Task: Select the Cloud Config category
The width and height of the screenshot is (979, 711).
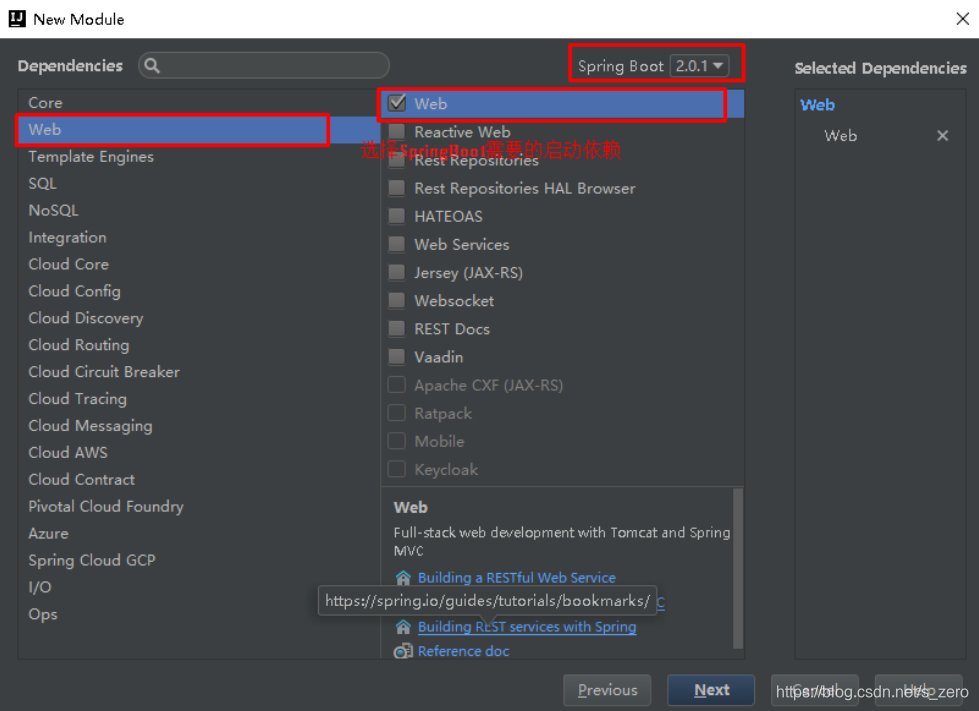Action: click(199, 291)
